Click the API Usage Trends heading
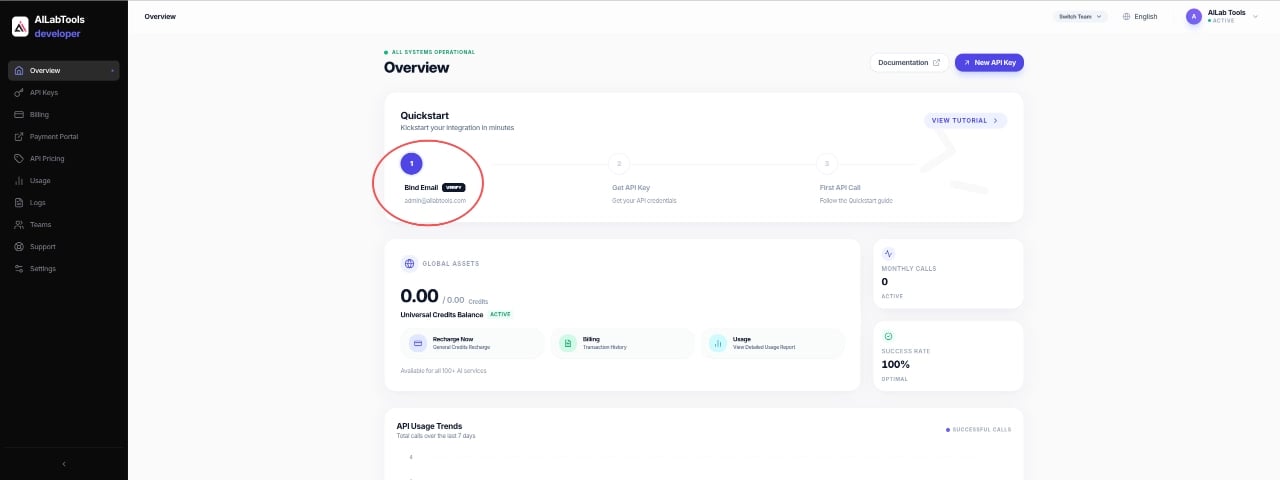 tap(429, 426)
